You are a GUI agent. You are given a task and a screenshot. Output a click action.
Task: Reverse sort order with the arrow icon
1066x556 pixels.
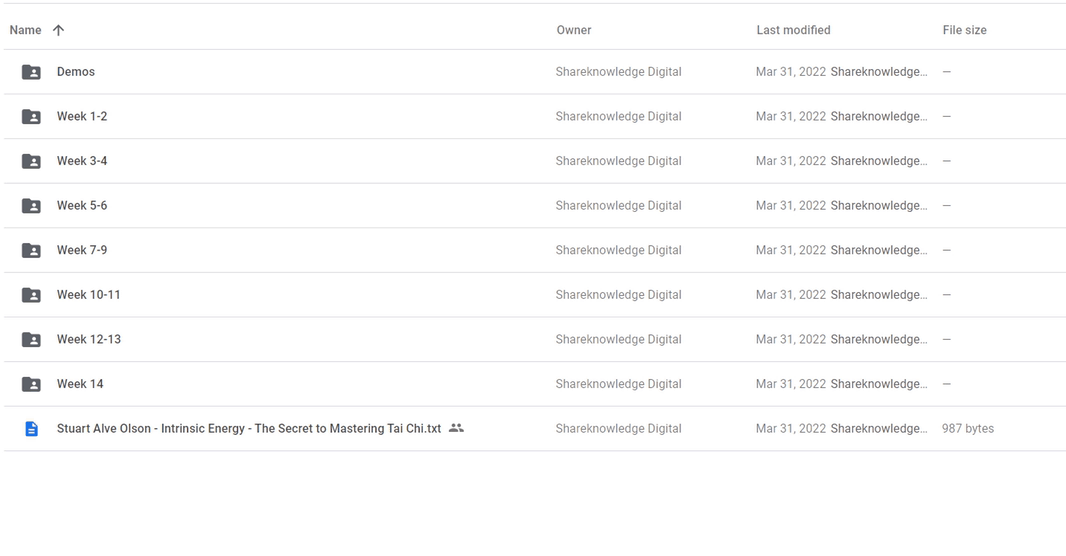58,30
